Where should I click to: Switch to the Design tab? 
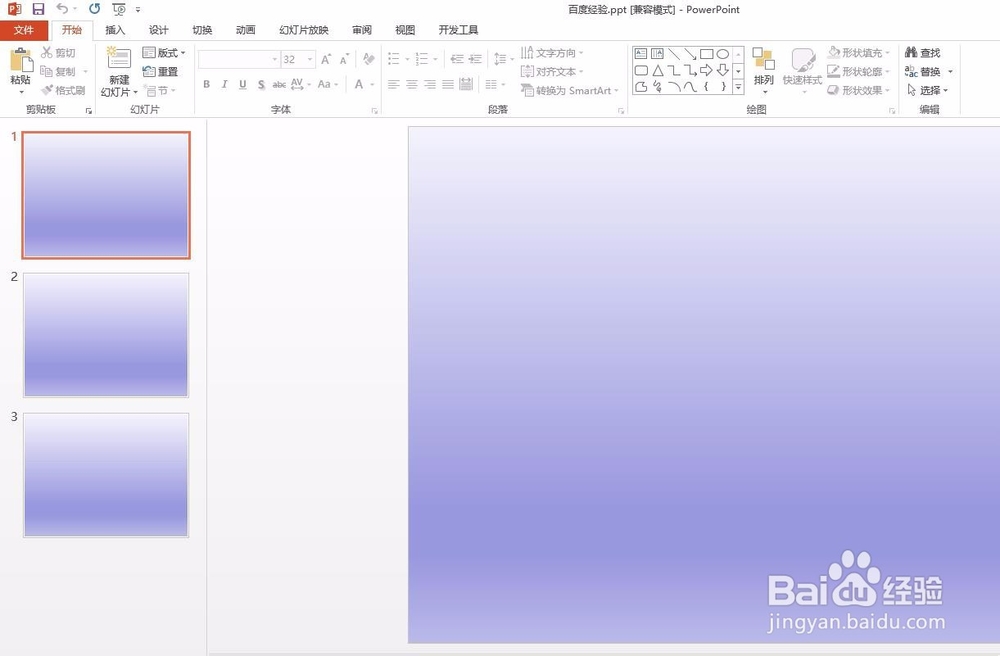(x=158, y=30)
